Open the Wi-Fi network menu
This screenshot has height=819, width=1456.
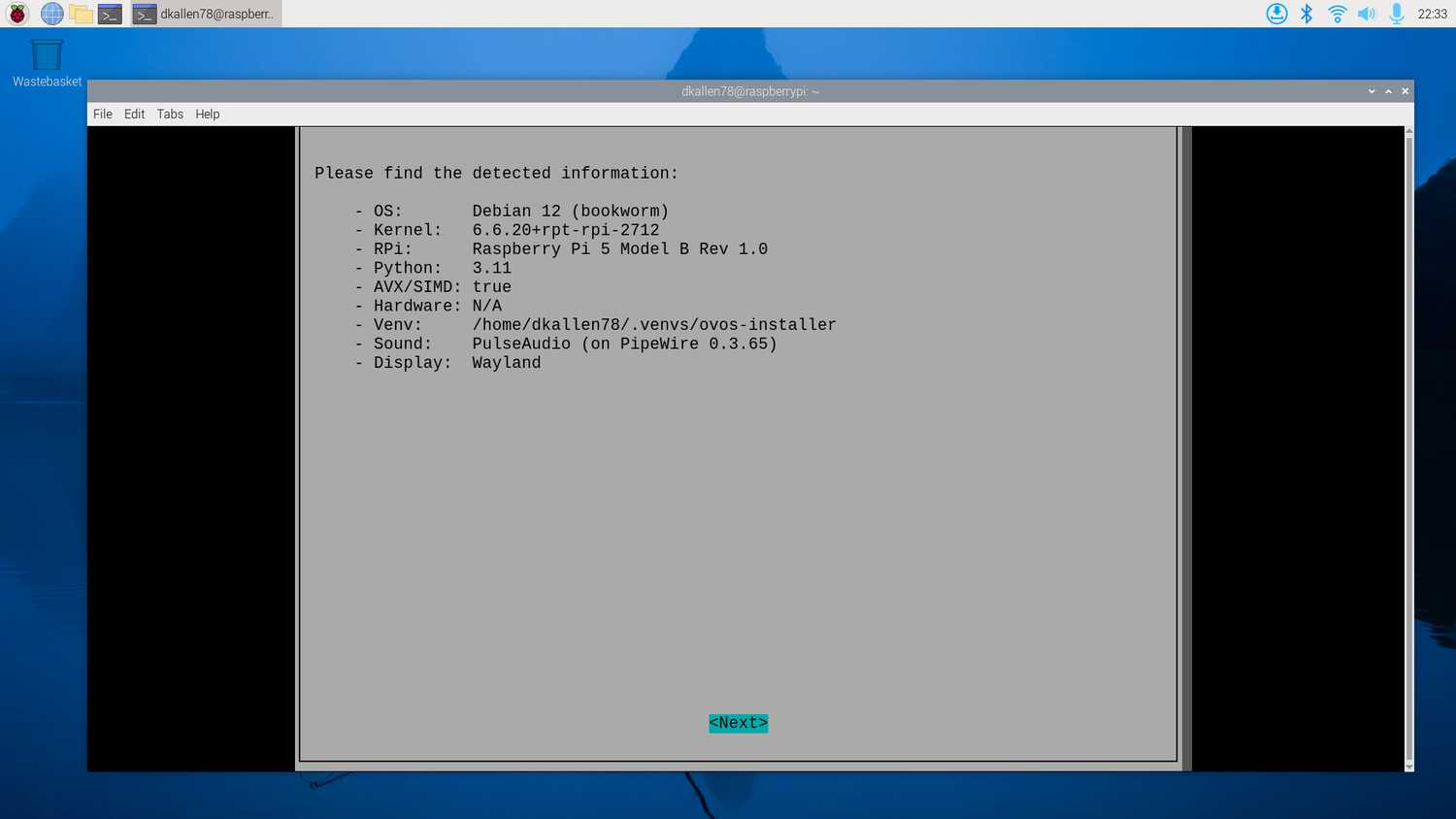click(x=1337, y=14)
